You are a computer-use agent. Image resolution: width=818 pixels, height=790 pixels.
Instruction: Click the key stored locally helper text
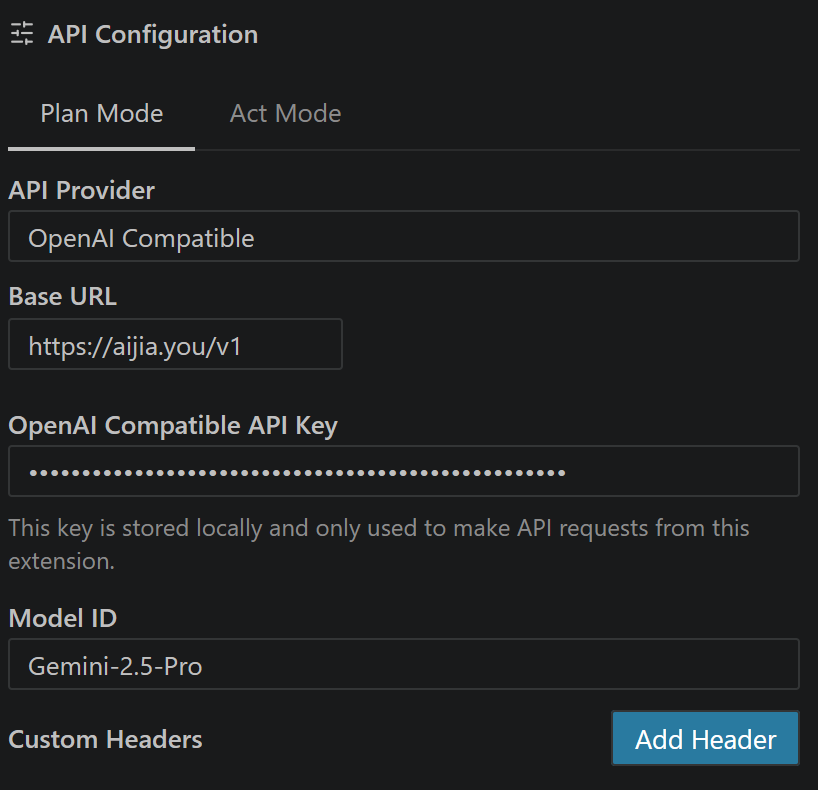tap(378, 528)
